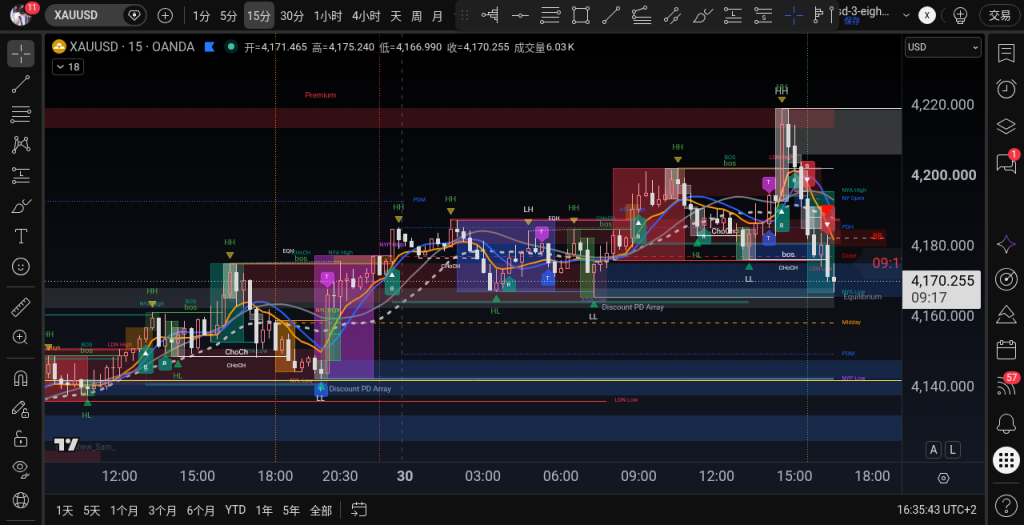The image size is (1024, 525).
Task: Open the quick search lightbulb icon
Action: tap(960, 15)
